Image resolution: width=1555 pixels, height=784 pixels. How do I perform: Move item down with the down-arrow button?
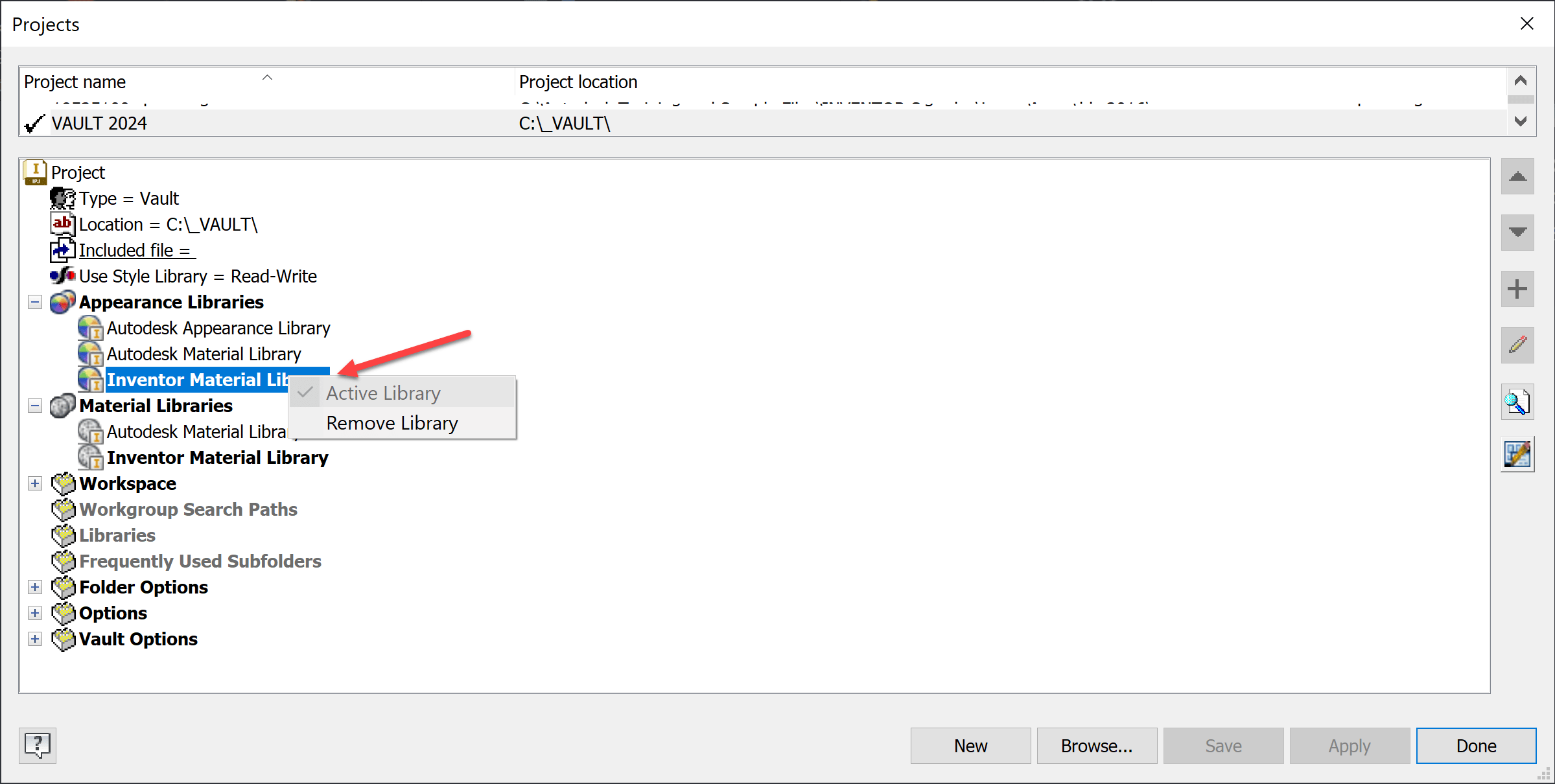1517,232
